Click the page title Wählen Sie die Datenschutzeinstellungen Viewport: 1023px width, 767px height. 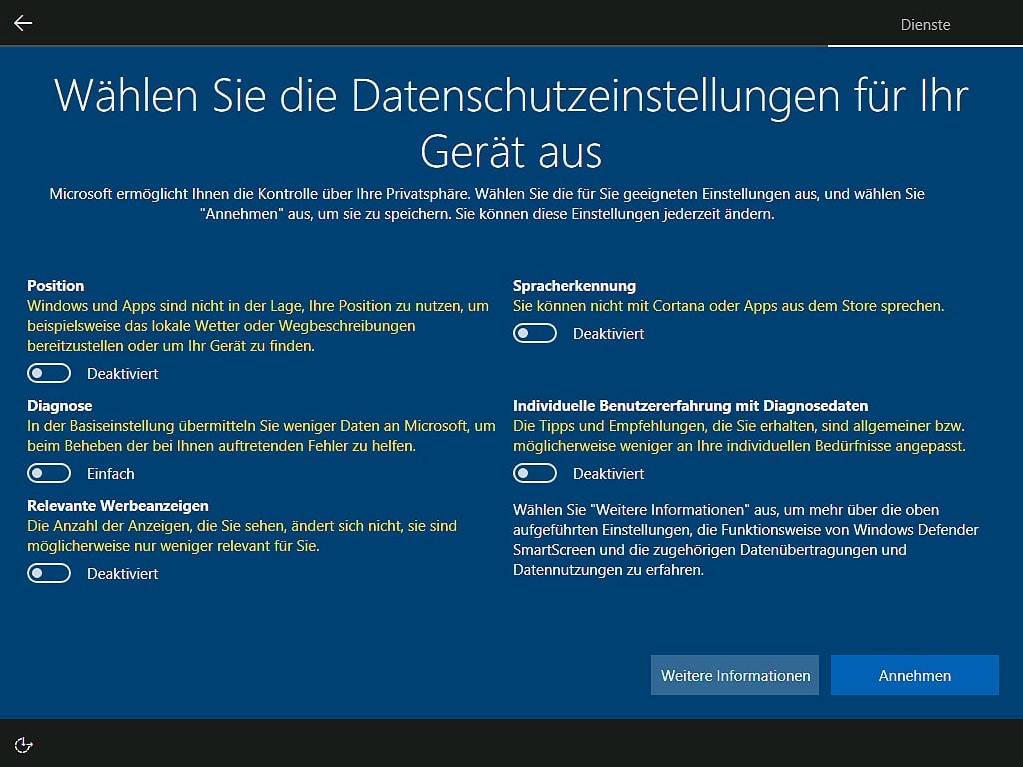pos(511,123)
